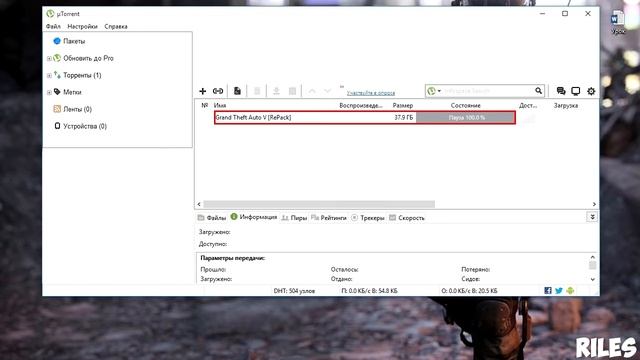The height and width of the screenshot is (360, 640).
Task: Click the Метки tag icon
Action: [57, 92]
